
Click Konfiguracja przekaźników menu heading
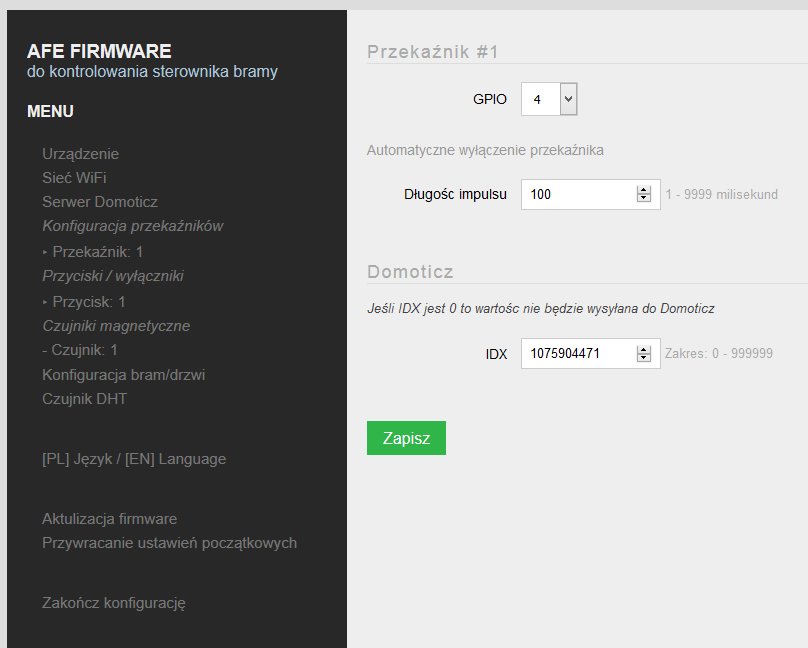tap(133, 226)
